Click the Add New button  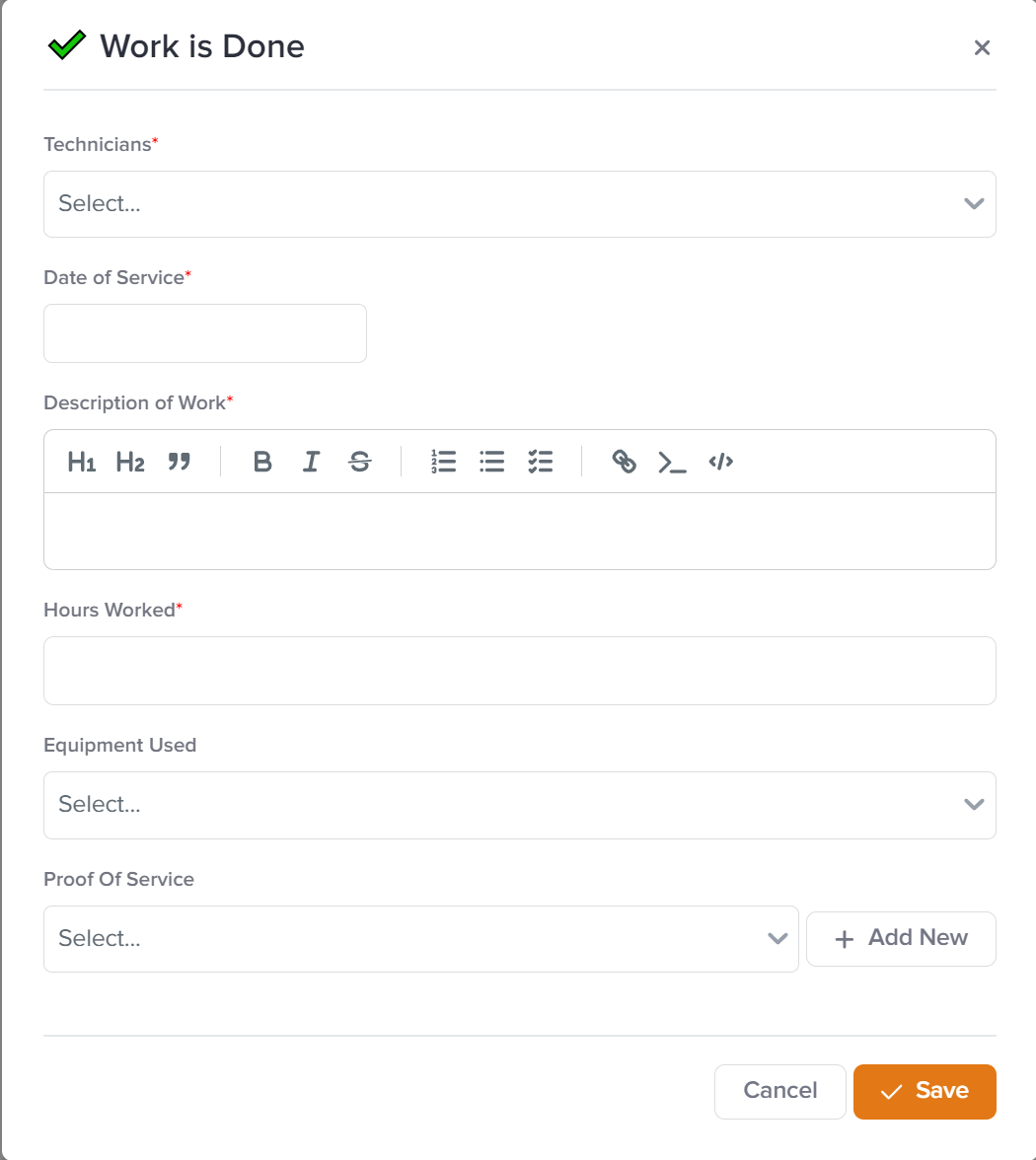point(901,938)
